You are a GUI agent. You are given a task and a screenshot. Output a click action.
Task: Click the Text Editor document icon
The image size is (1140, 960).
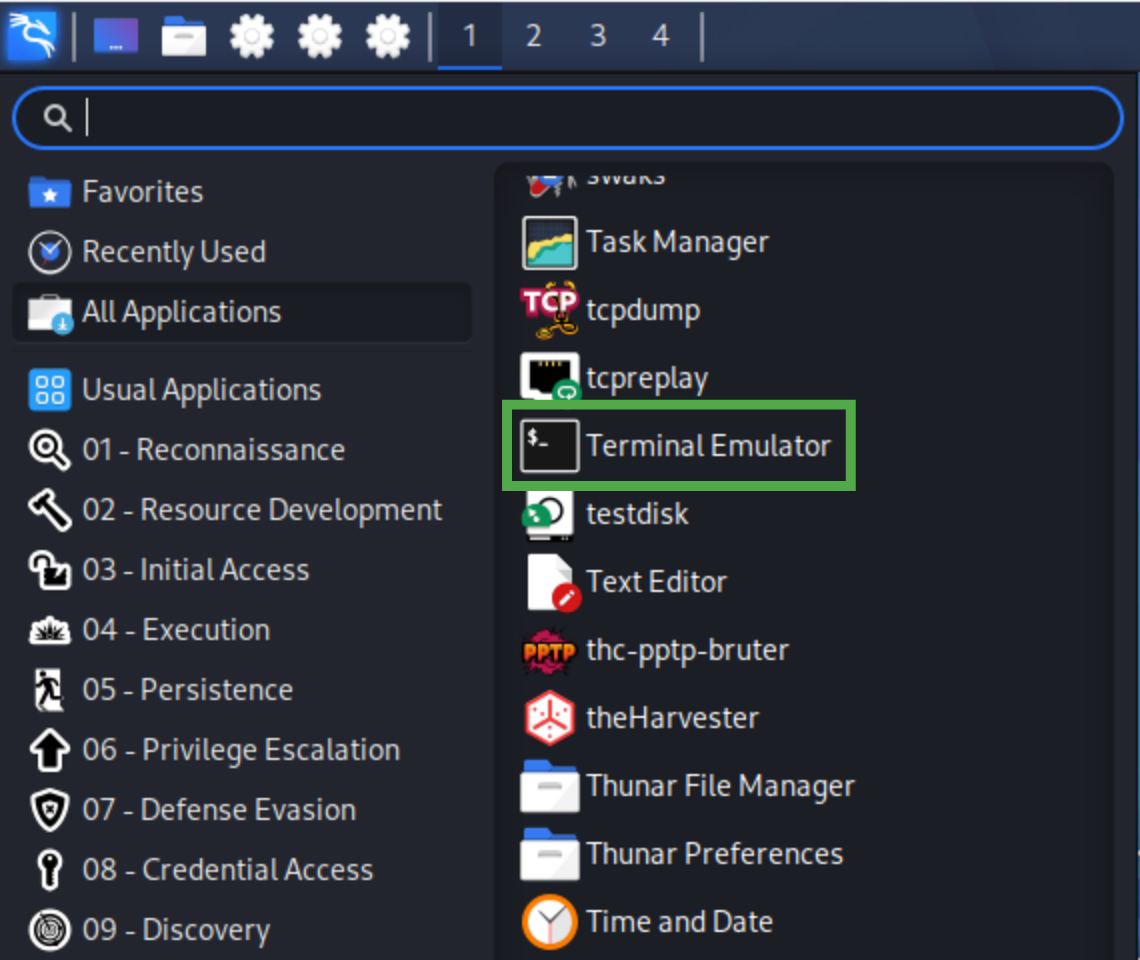coord(552,583)
